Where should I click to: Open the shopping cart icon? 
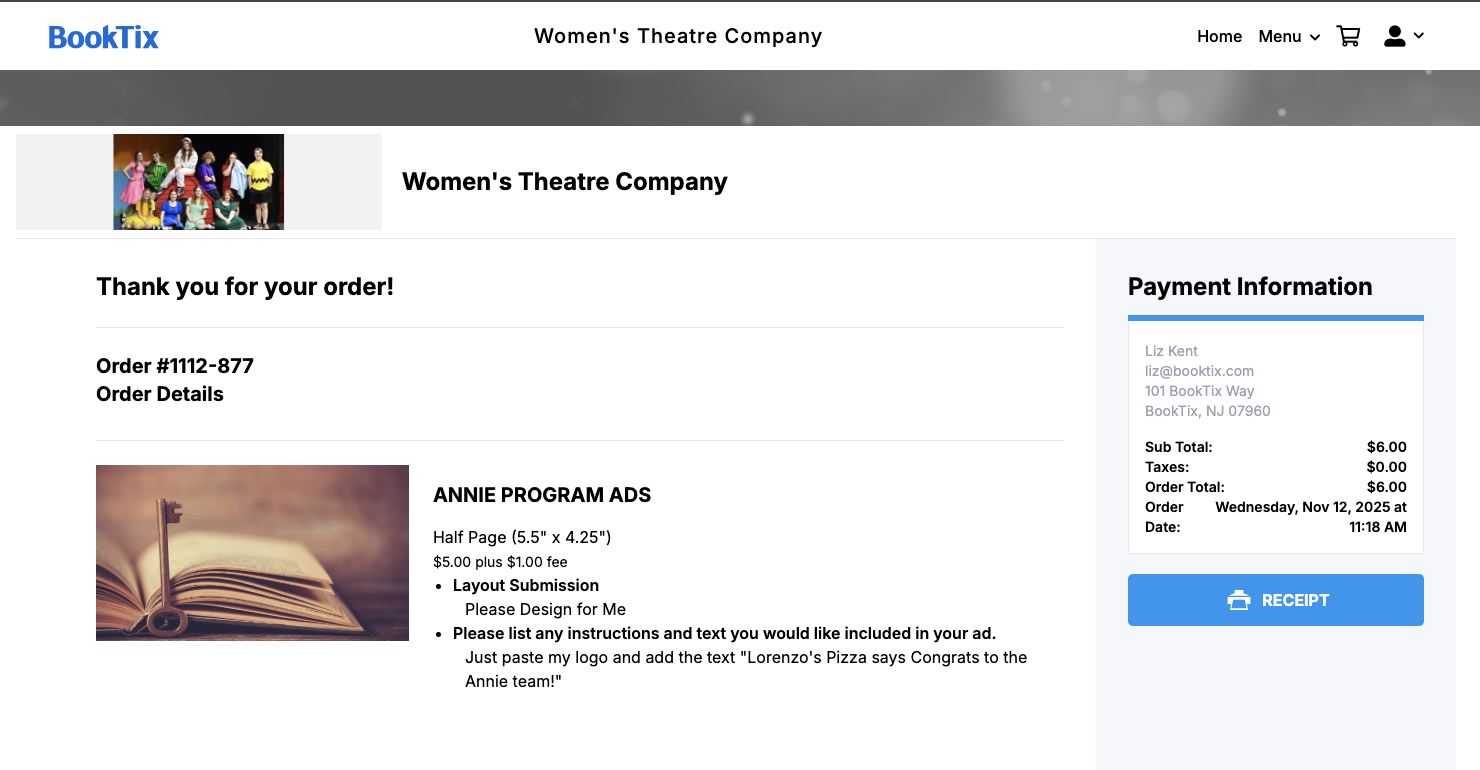point(1348,37)
